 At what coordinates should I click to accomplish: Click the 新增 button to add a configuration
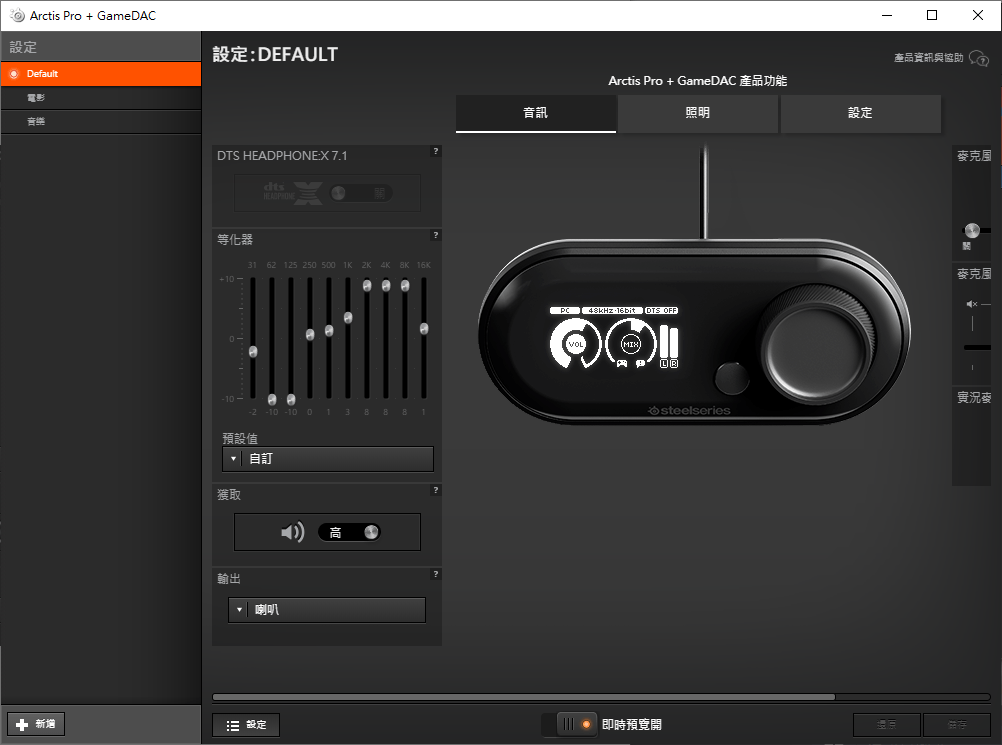[x=36, y=724]
